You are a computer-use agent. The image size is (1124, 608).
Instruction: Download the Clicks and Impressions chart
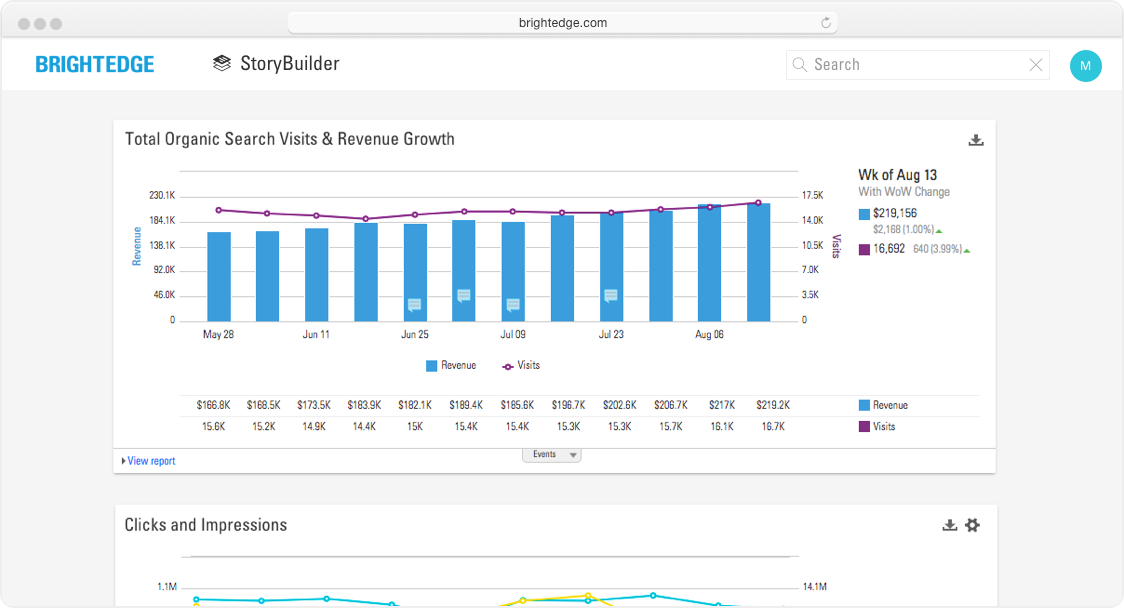pyautogui.click(x=950, y=525)
